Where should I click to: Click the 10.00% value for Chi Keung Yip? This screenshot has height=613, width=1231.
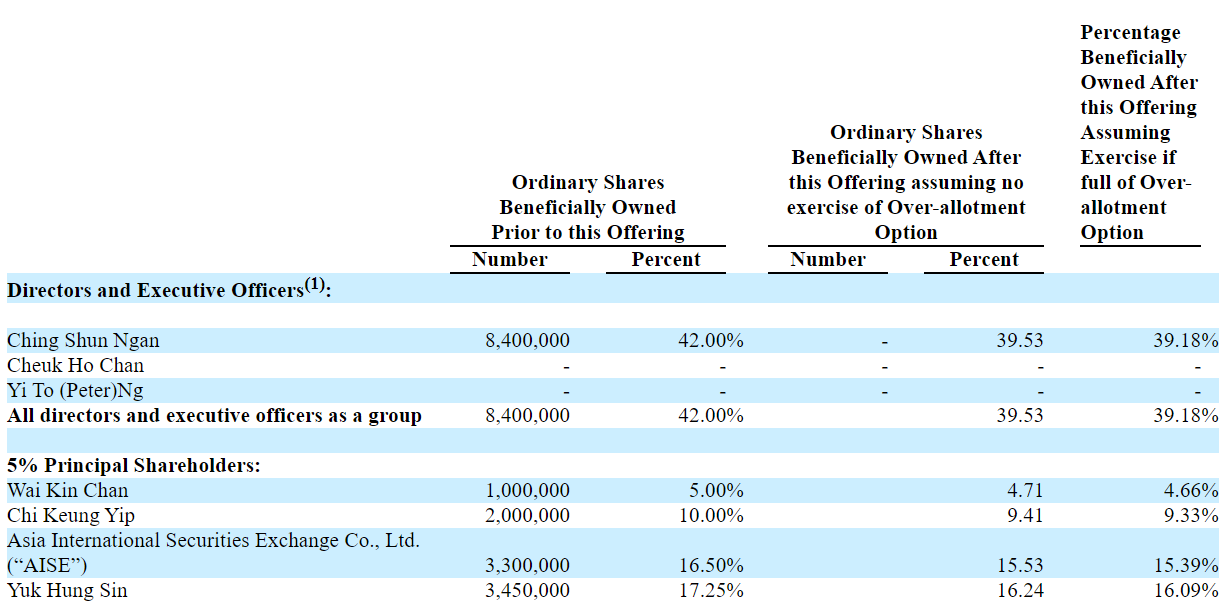point(711,515)
